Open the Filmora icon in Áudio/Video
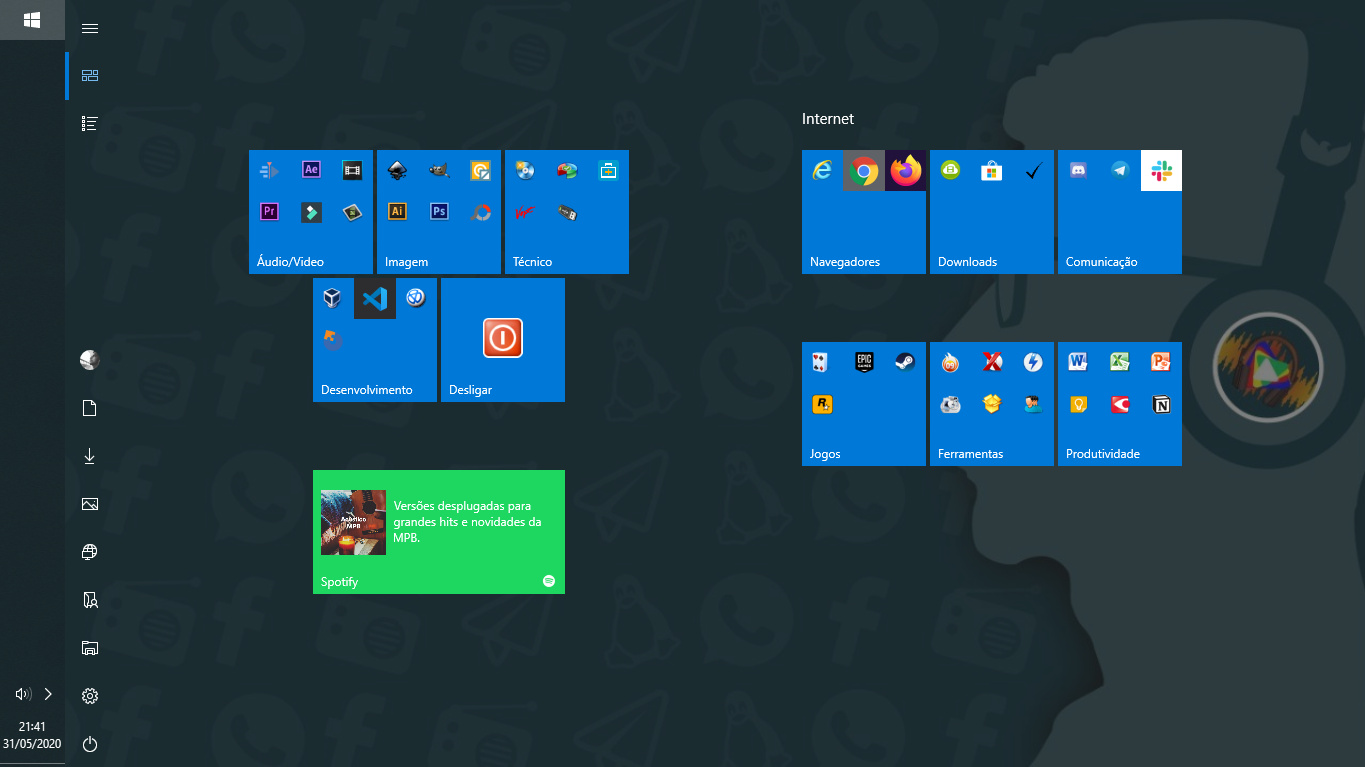The image size is (1365, 767). (x=311, y=211)
